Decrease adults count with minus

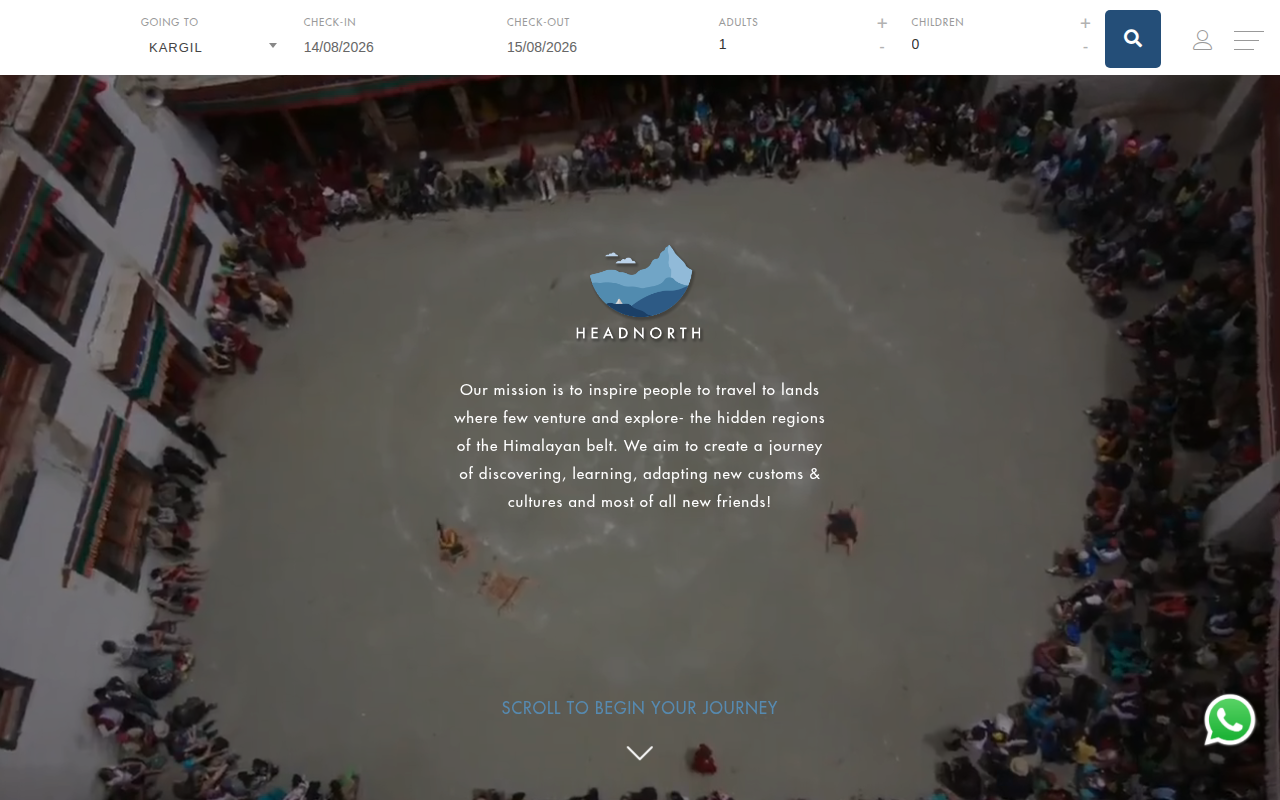pyautogui.click(x=882, y=47)
